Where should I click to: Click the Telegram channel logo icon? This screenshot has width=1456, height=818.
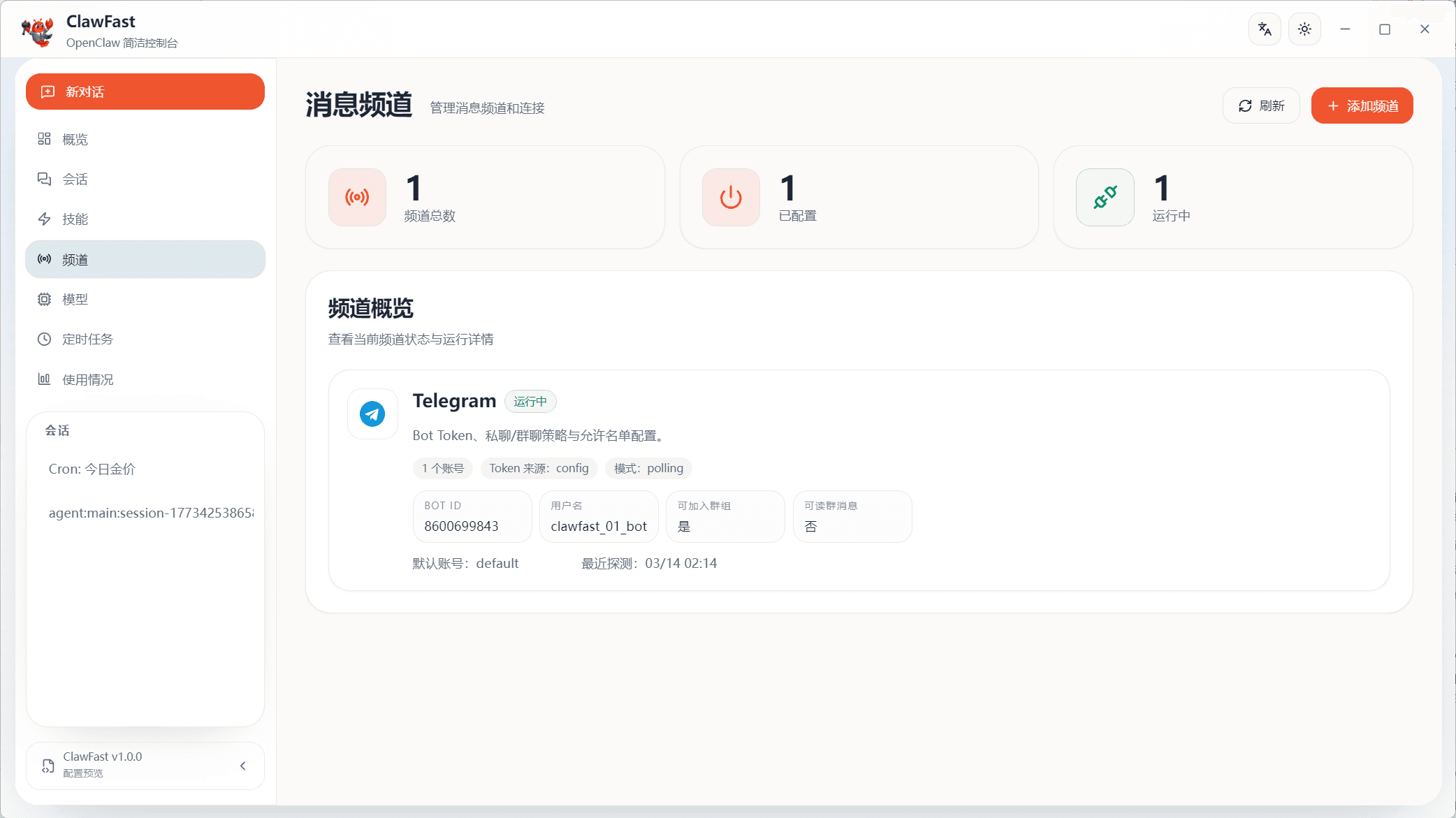click(372, 414)
